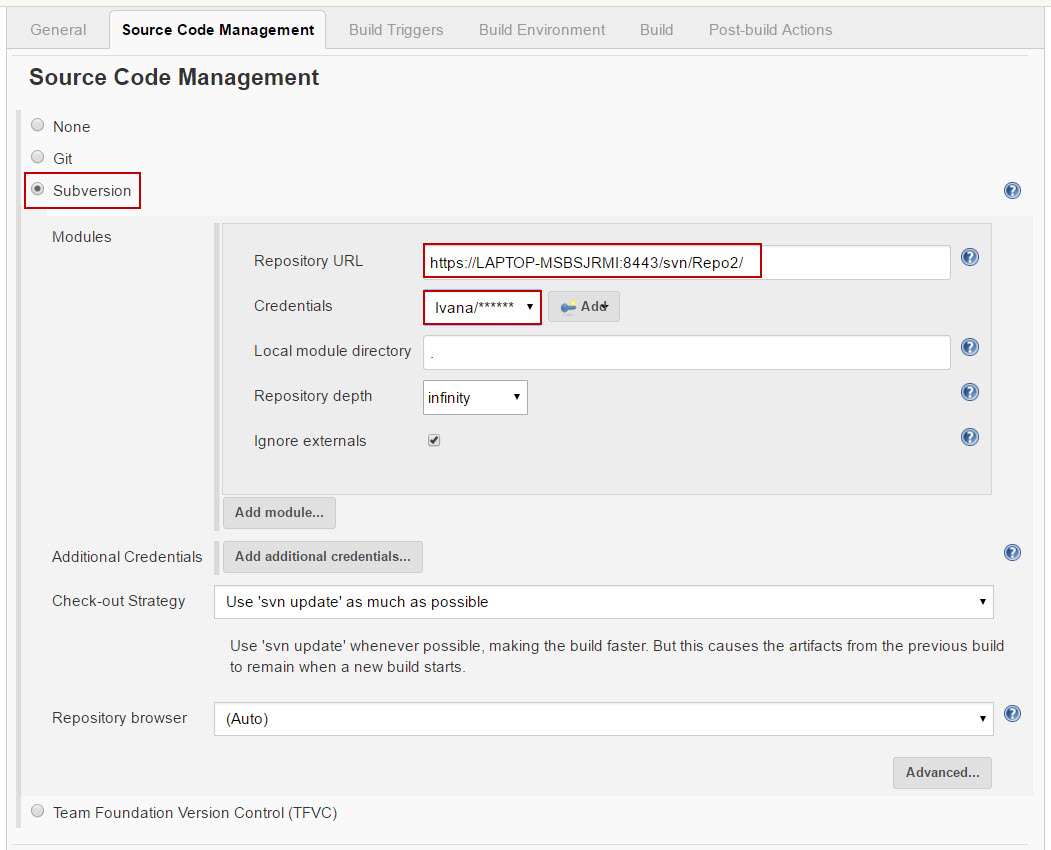Uncheck the Ignore externals checkbox
1051x850 pixels.
click(434, 440)
